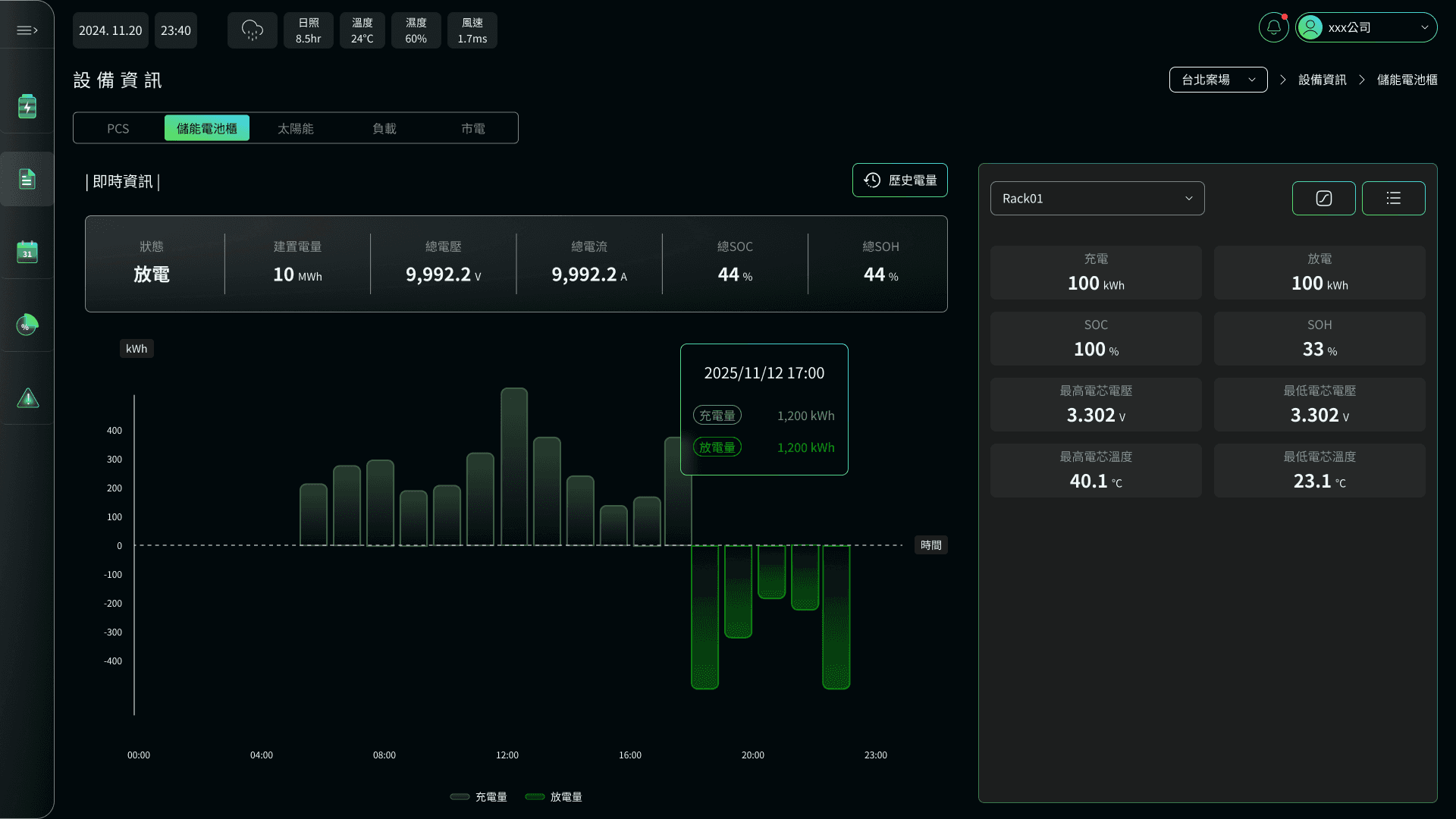
Task: Click the SOC 100% value card for Rack01
Action: (1096, 338)
